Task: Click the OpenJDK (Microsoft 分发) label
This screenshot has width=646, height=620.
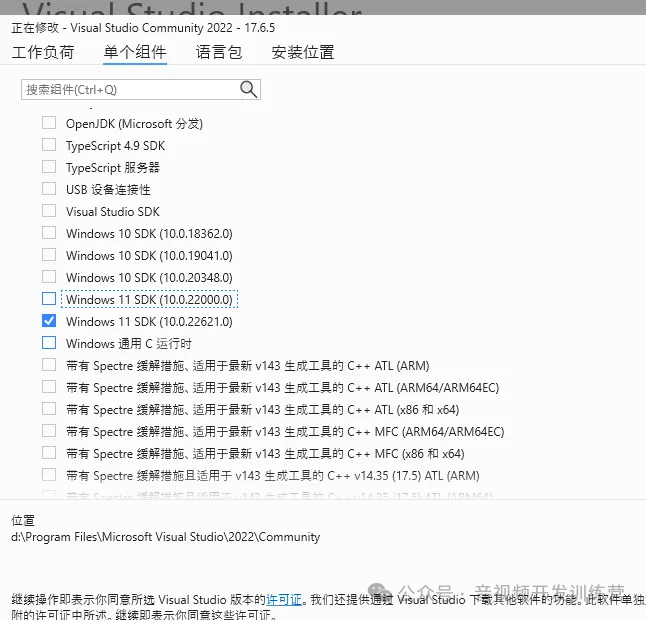Action: 134,124
